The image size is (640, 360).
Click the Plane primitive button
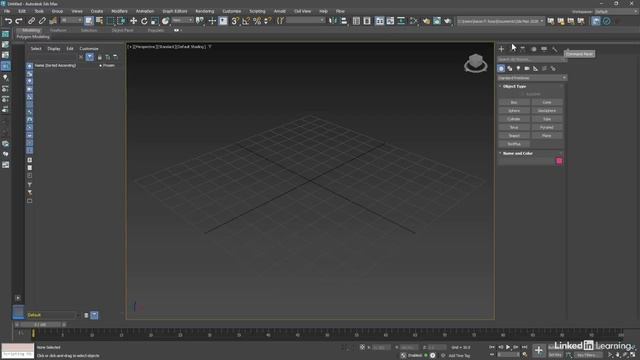pyautogui.click(x=547, y=136)
